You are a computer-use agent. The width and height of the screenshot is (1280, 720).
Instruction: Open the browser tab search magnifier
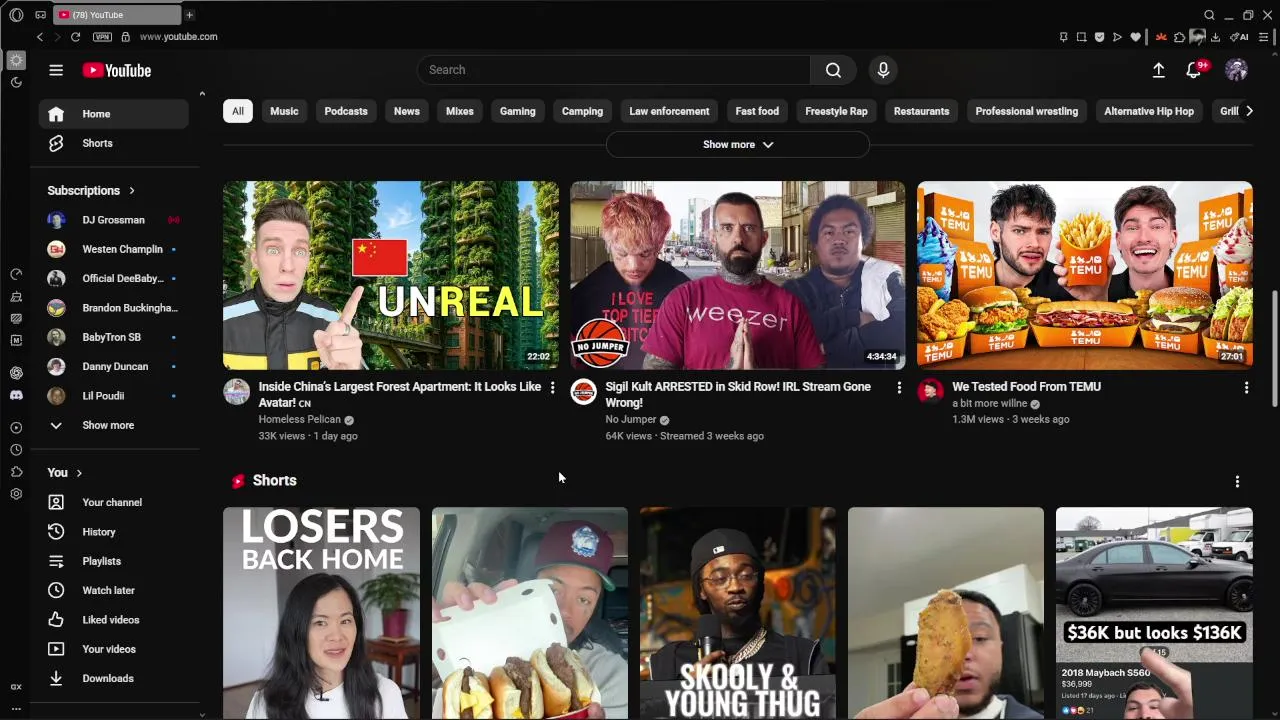pos(1209,15)
